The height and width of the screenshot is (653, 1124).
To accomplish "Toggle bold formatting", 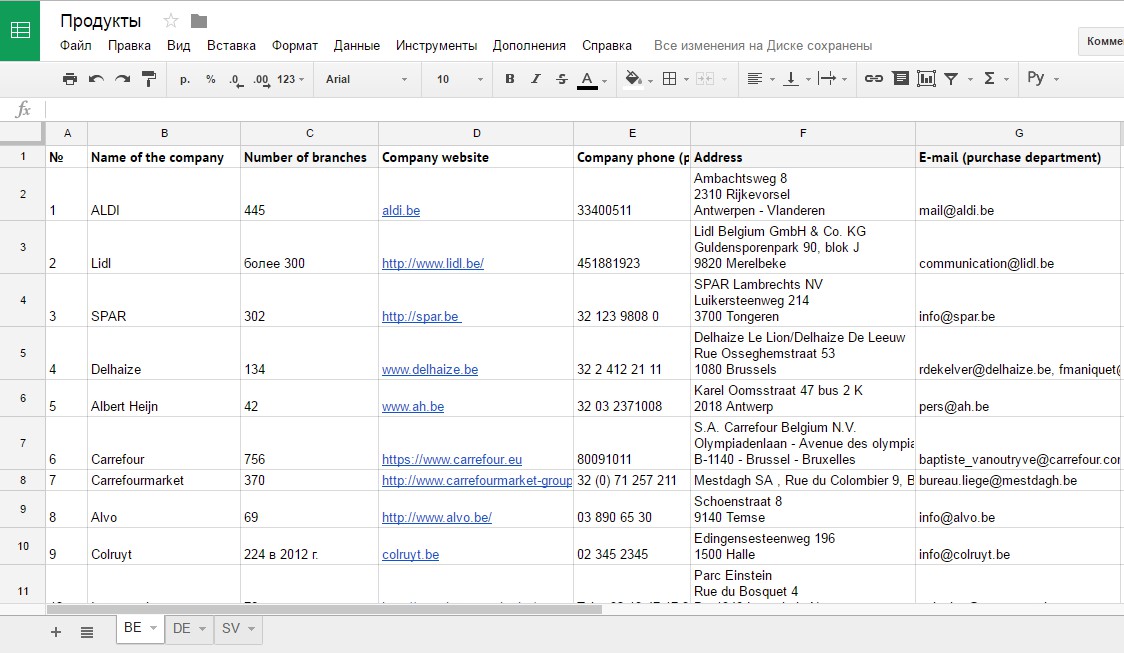I will pos(510,79).
